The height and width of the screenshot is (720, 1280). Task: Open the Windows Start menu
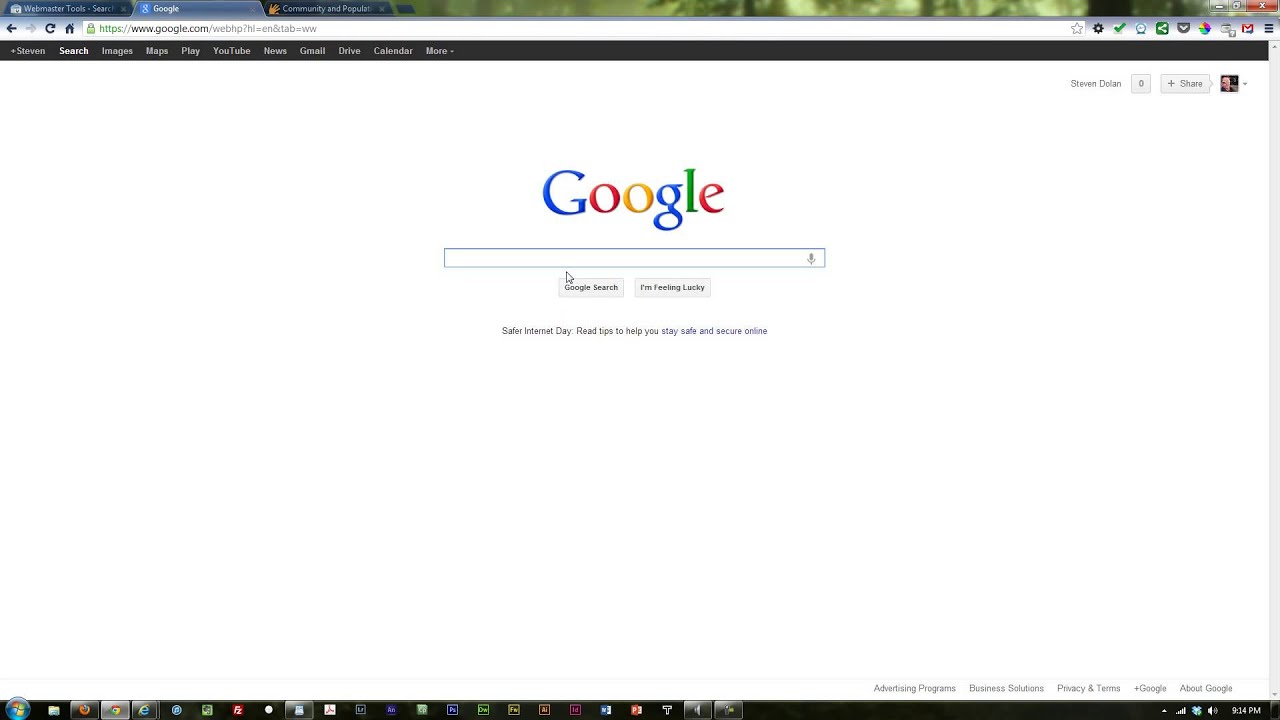17,710
